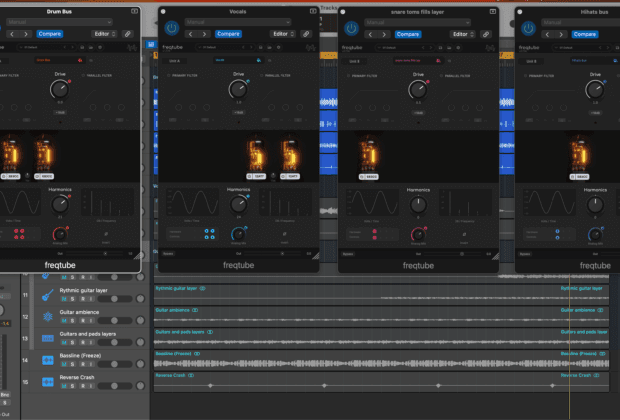Viewport: 620px width, 420px height.
Task: Open Editor view dropdown in Vocals plugin
Action: pos(277,33)
